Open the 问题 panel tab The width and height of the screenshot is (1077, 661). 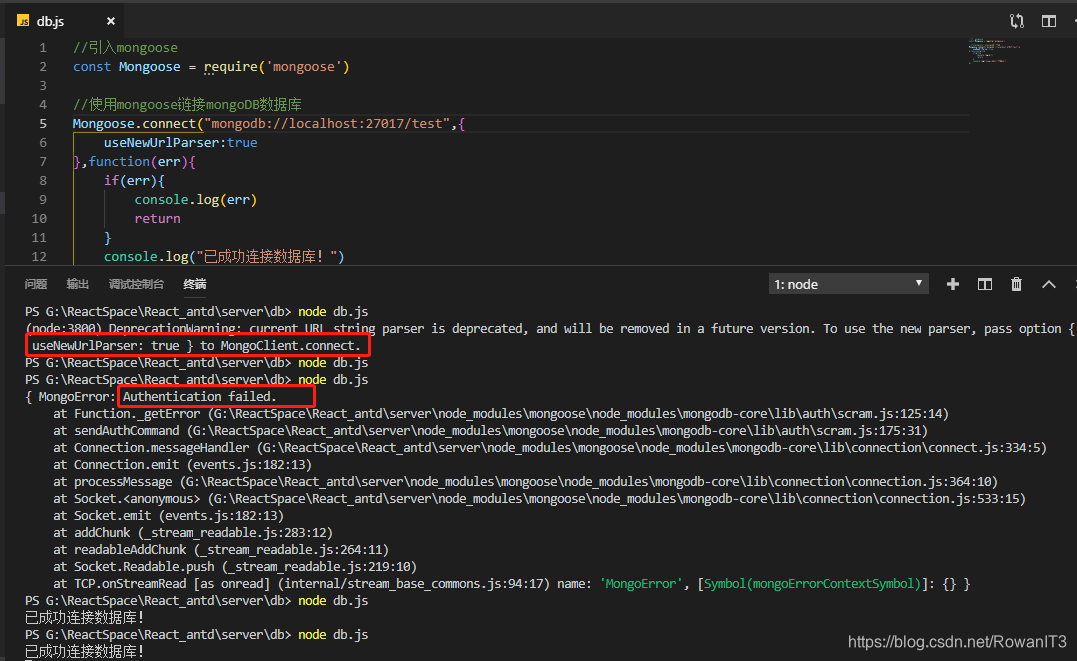(36, 284)
